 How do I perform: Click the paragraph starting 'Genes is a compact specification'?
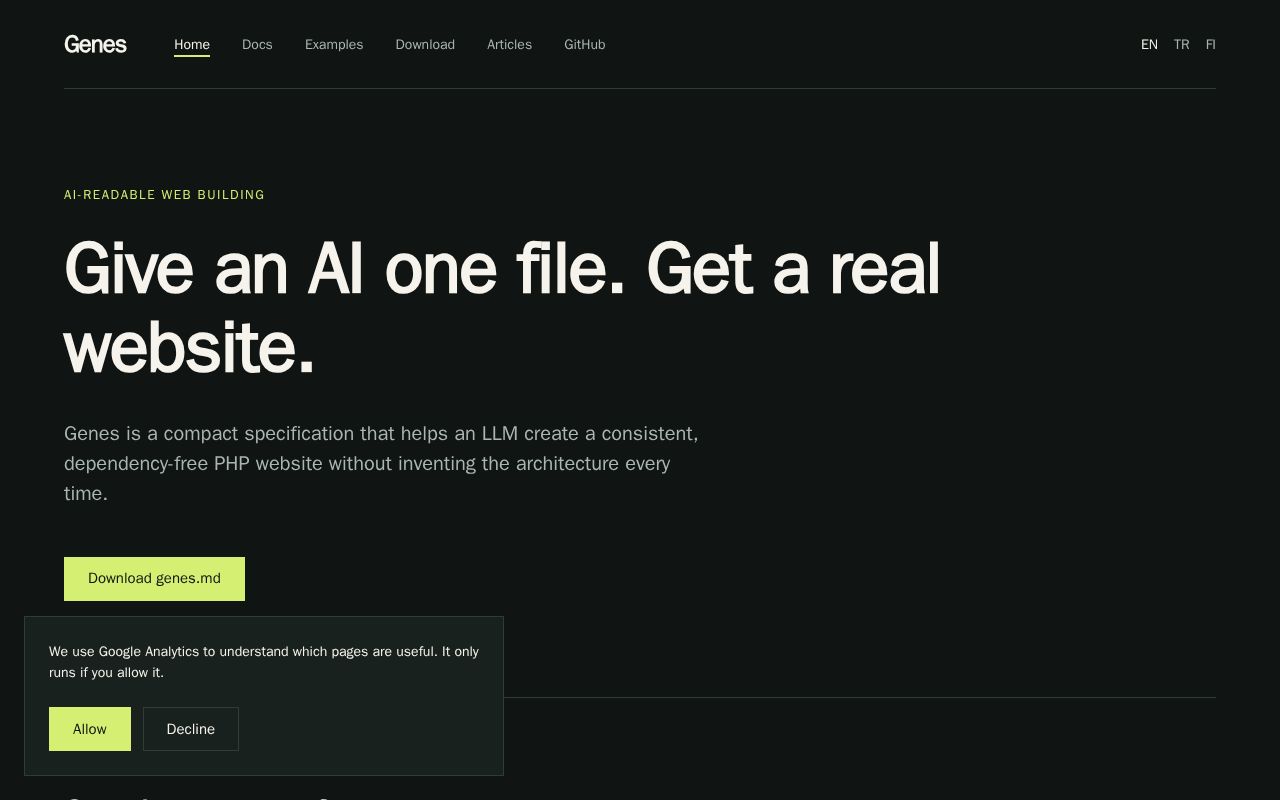(x=381, y=464)
